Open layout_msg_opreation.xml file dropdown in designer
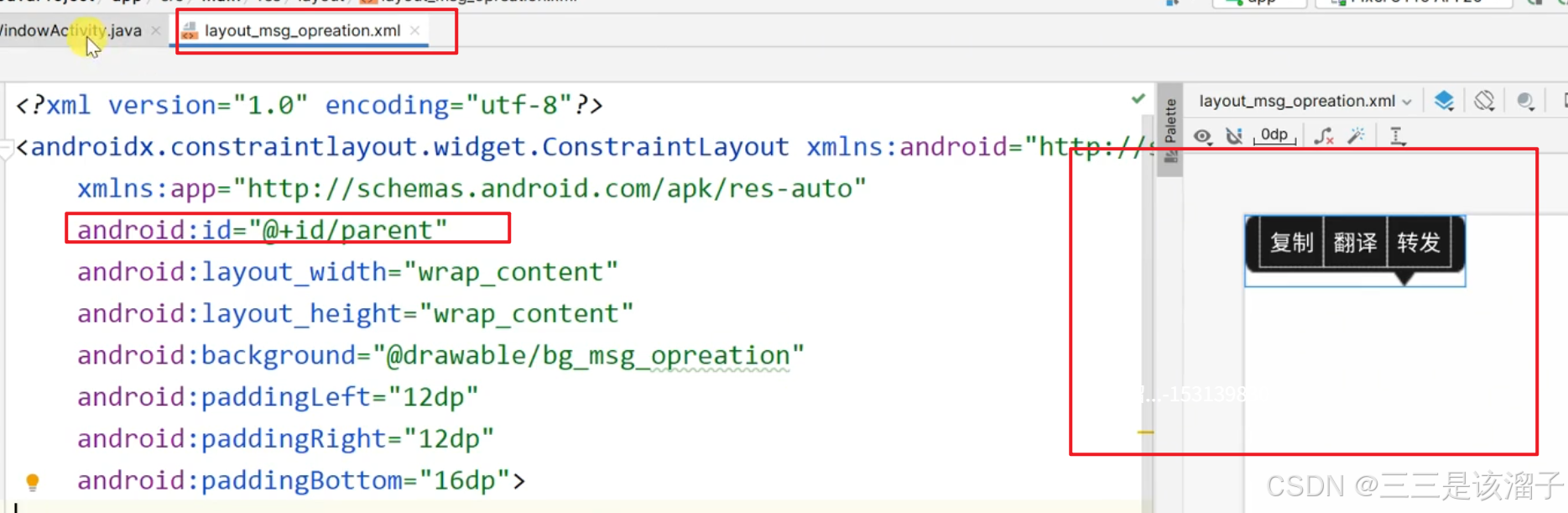The image size is (1568, 513). click(1305, 102)
